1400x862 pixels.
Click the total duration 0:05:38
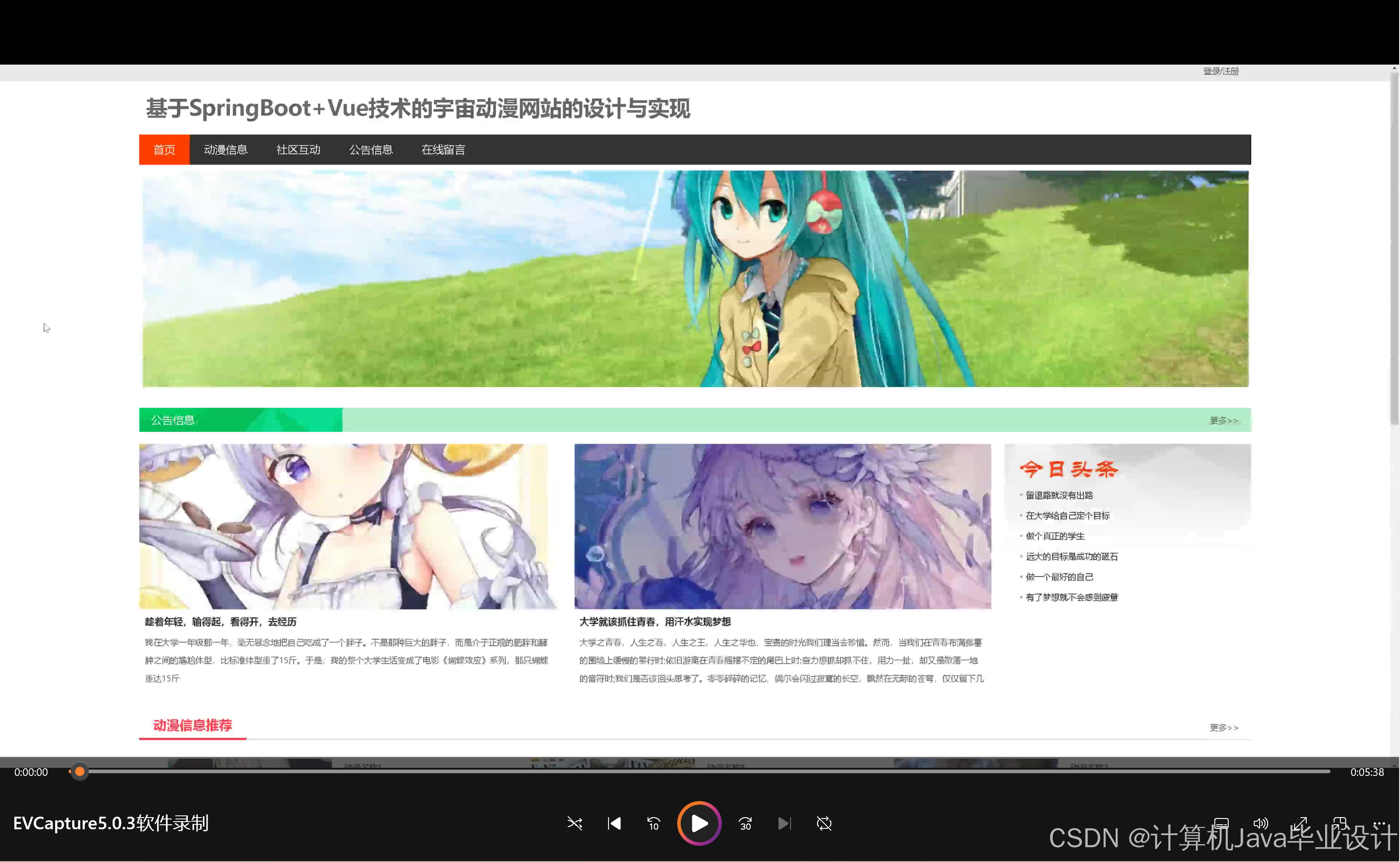[x=1367, y=772]
